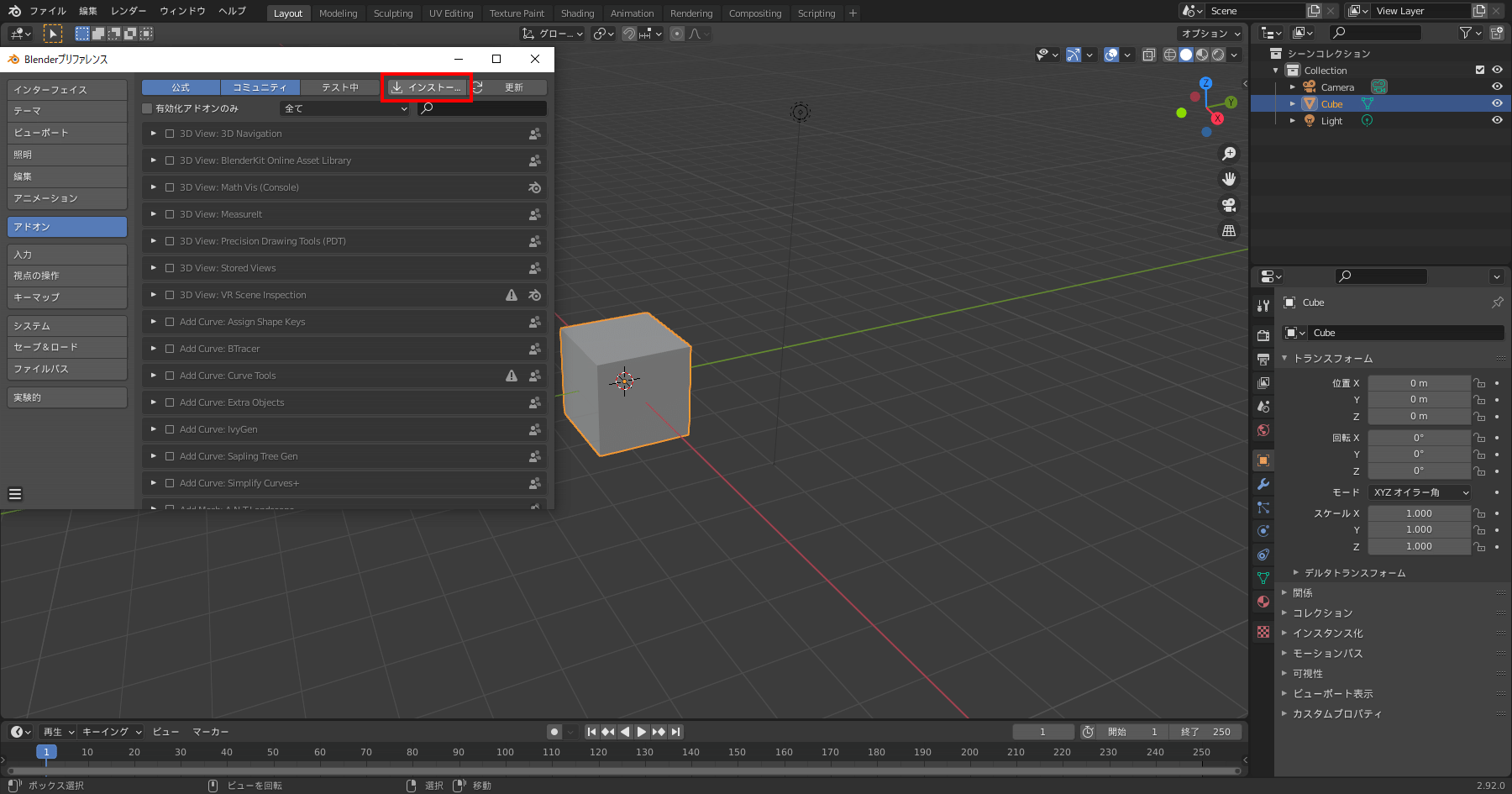Screen dimensions: 1512x794
Task: Enable Add Curve: BTracer addon checkbox
Action: (170, 349)
